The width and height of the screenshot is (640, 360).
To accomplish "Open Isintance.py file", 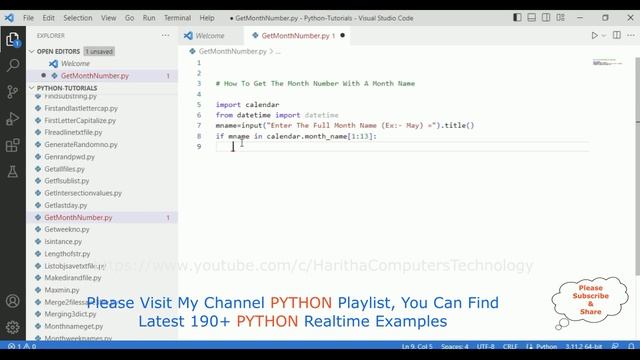I will click(x=63, y=242).
